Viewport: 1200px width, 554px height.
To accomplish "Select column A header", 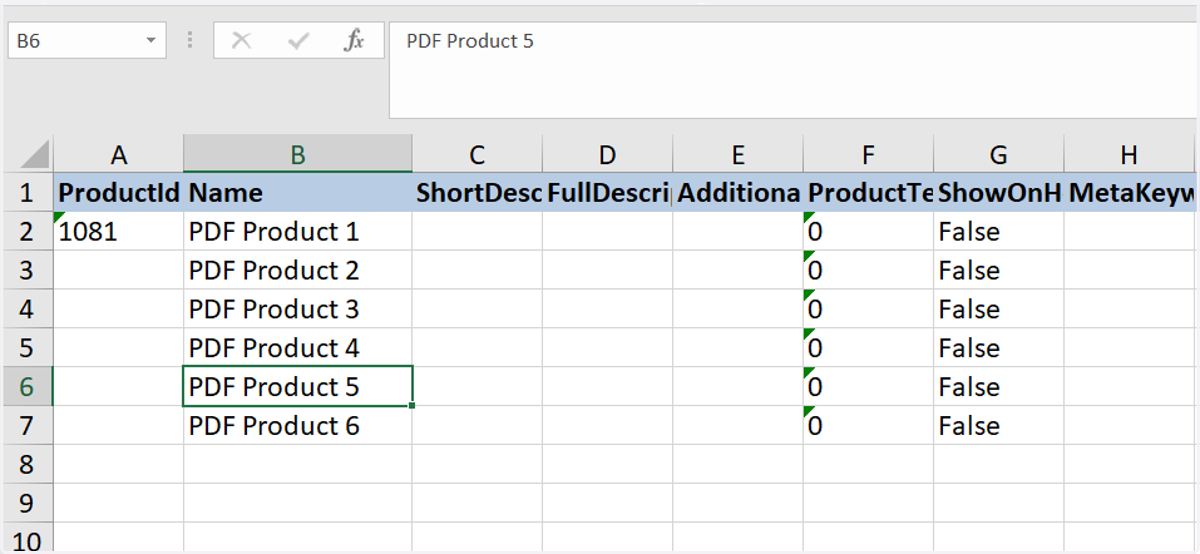I will point(119,154).
